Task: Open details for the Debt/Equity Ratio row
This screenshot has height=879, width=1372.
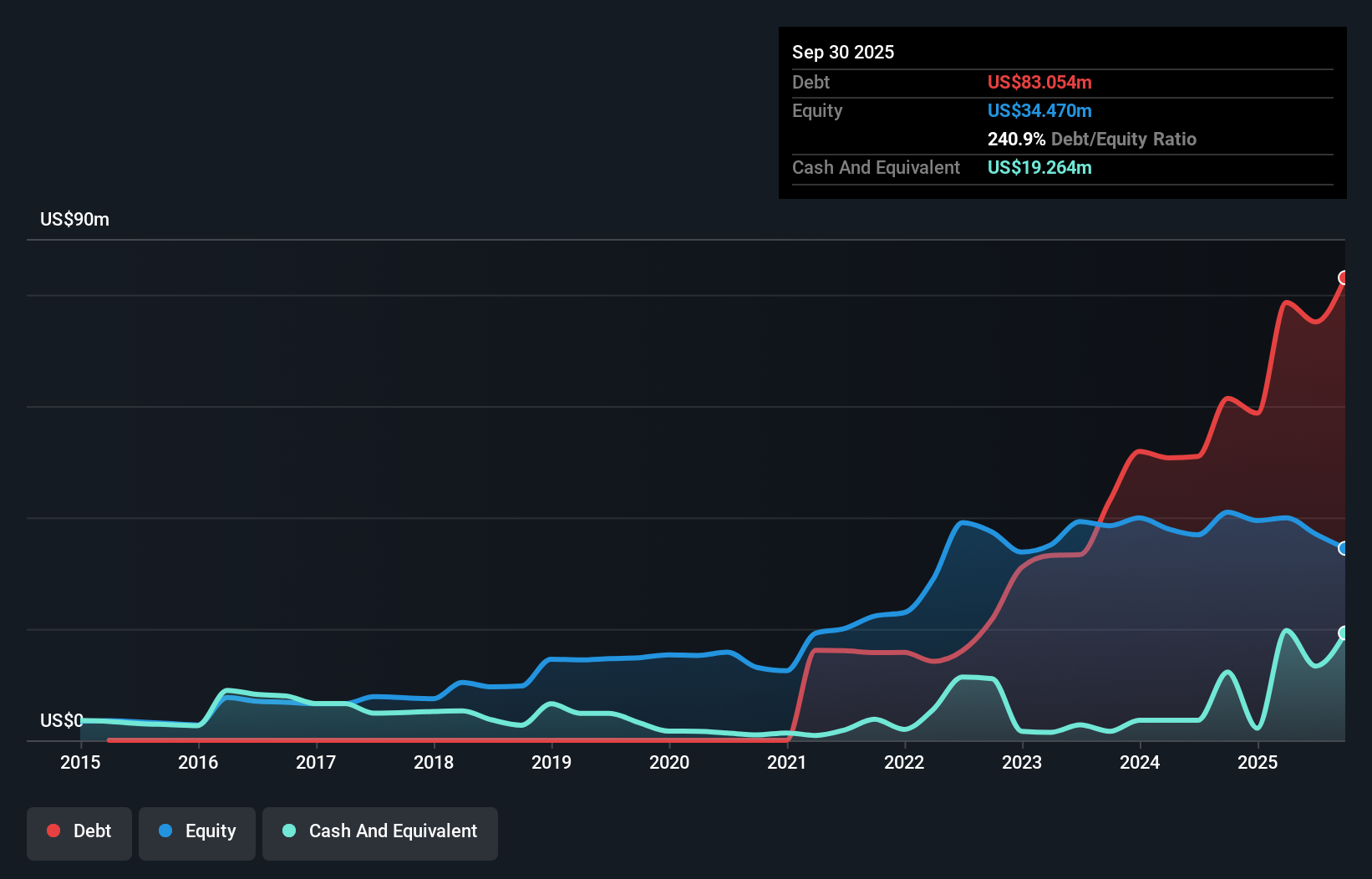Action: click(1091, 139)
